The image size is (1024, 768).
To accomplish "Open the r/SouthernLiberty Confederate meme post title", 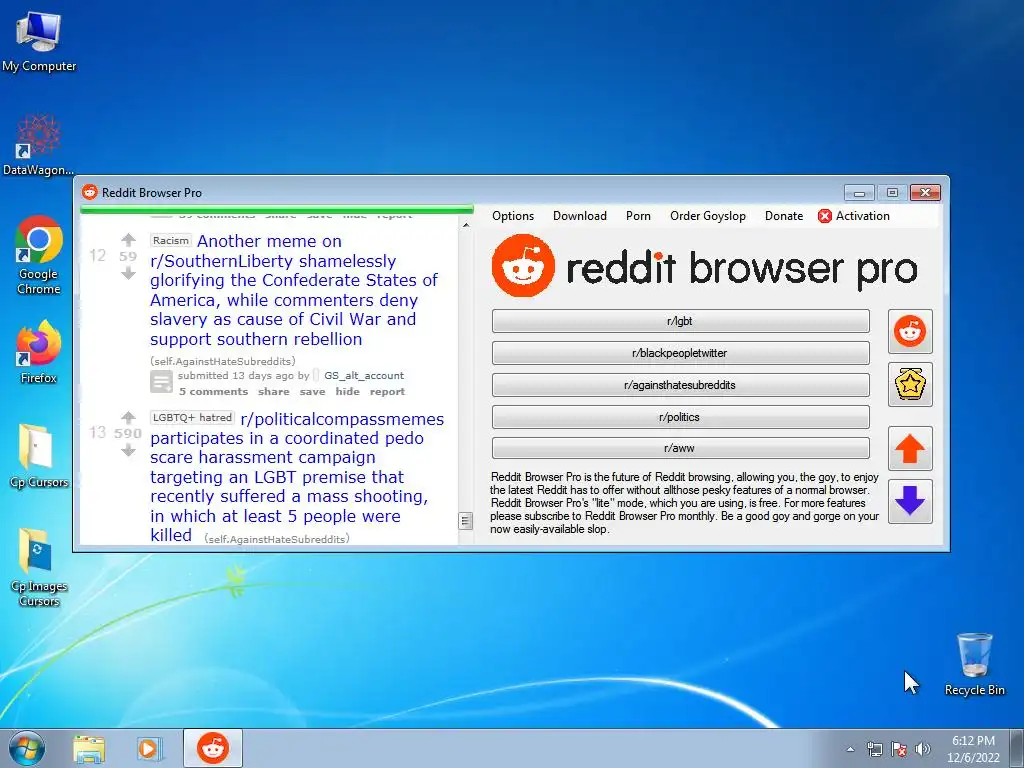I will (294, 290).
